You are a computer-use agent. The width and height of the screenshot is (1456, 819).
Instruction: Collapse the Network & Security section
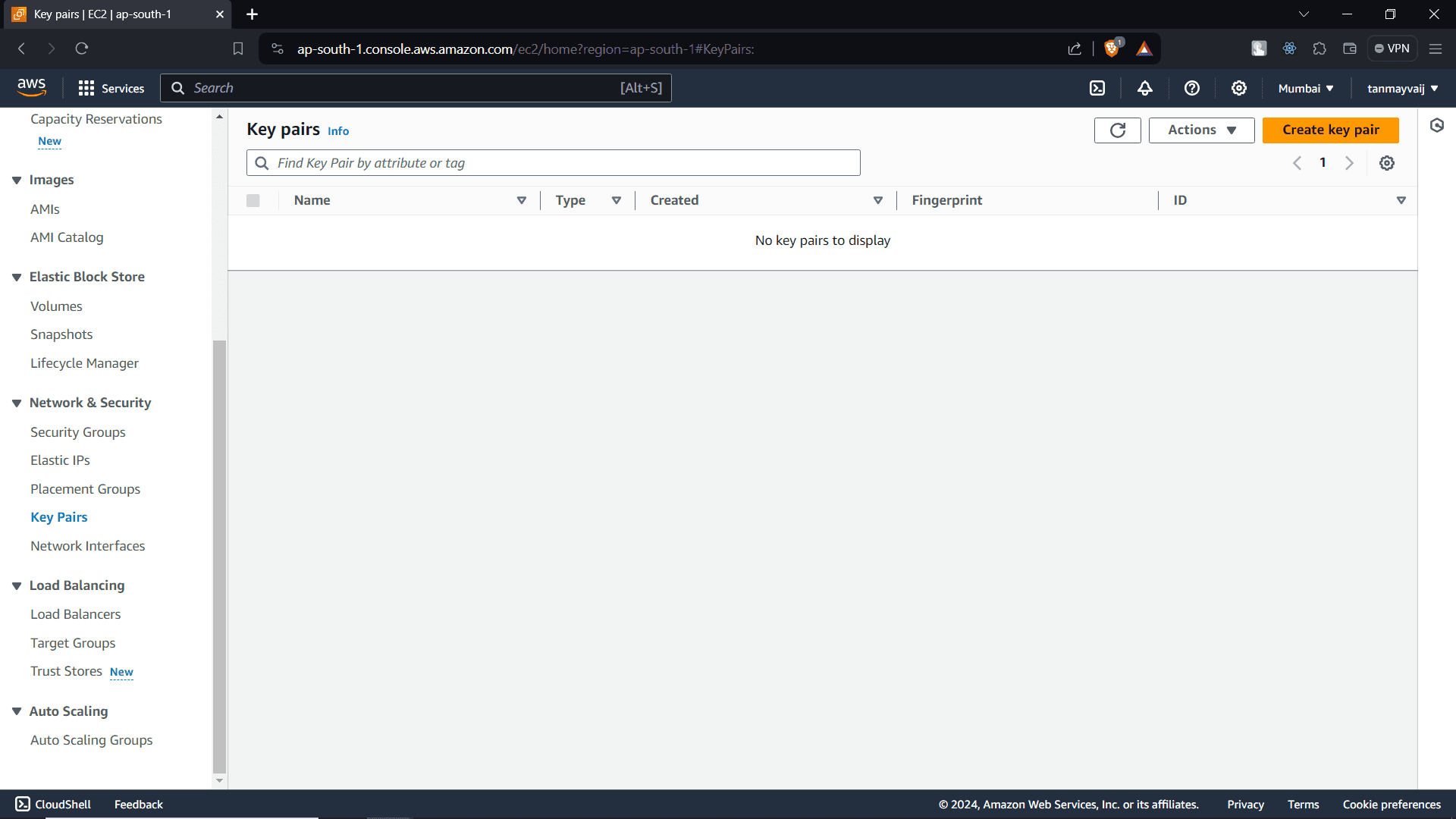17,403
